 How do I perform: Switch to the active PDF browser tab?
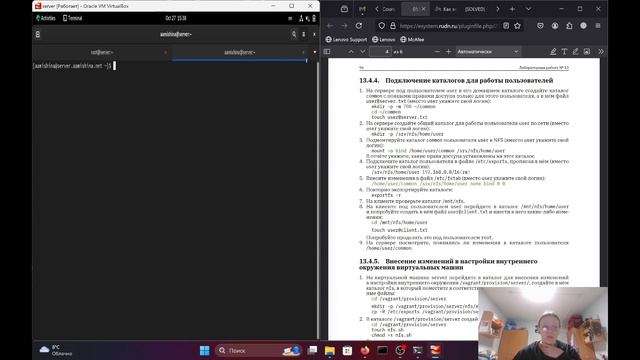(415, 9)
